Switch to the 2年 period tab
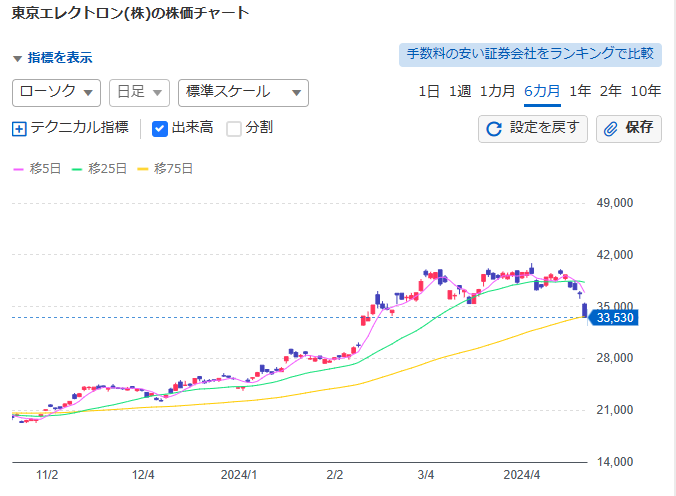This screenshot has width=676, height=496. point(610,91)
